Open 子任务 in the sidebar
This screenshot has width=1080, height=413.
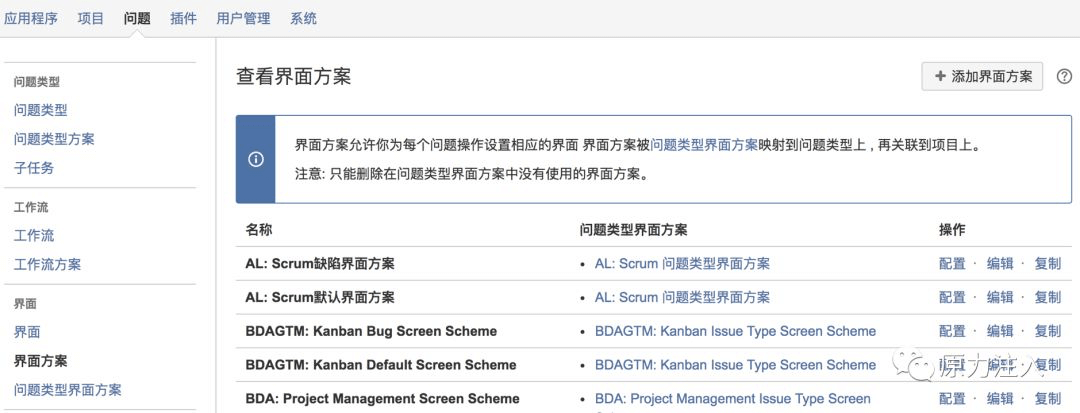click(34, 167)
